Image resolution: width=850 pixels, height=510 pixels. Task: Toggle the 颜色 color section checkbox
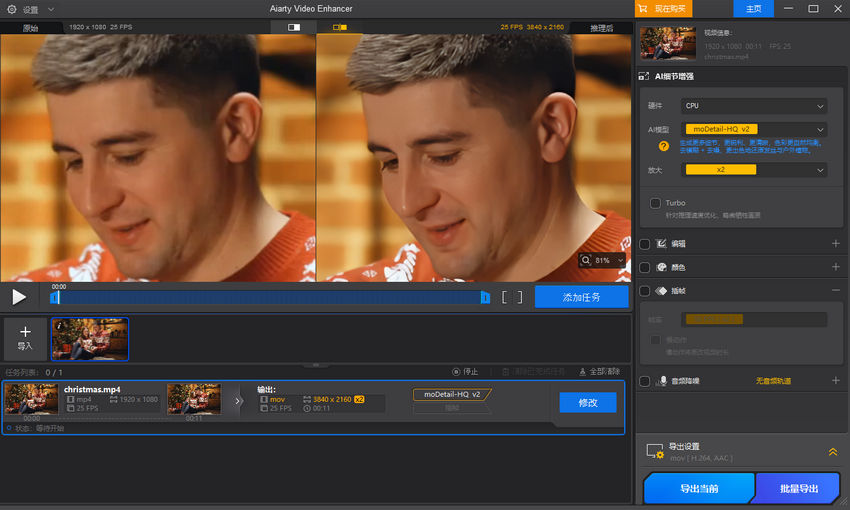point(644,267)
